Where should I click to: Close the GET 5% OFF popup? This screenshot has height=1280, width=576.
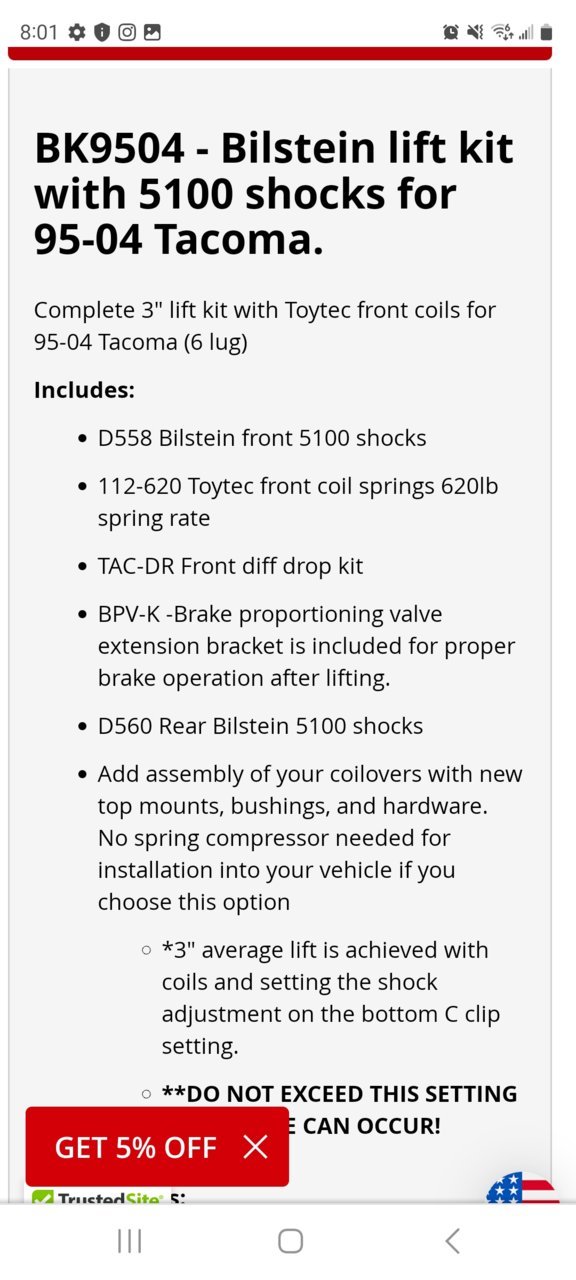coord(256,1147)
